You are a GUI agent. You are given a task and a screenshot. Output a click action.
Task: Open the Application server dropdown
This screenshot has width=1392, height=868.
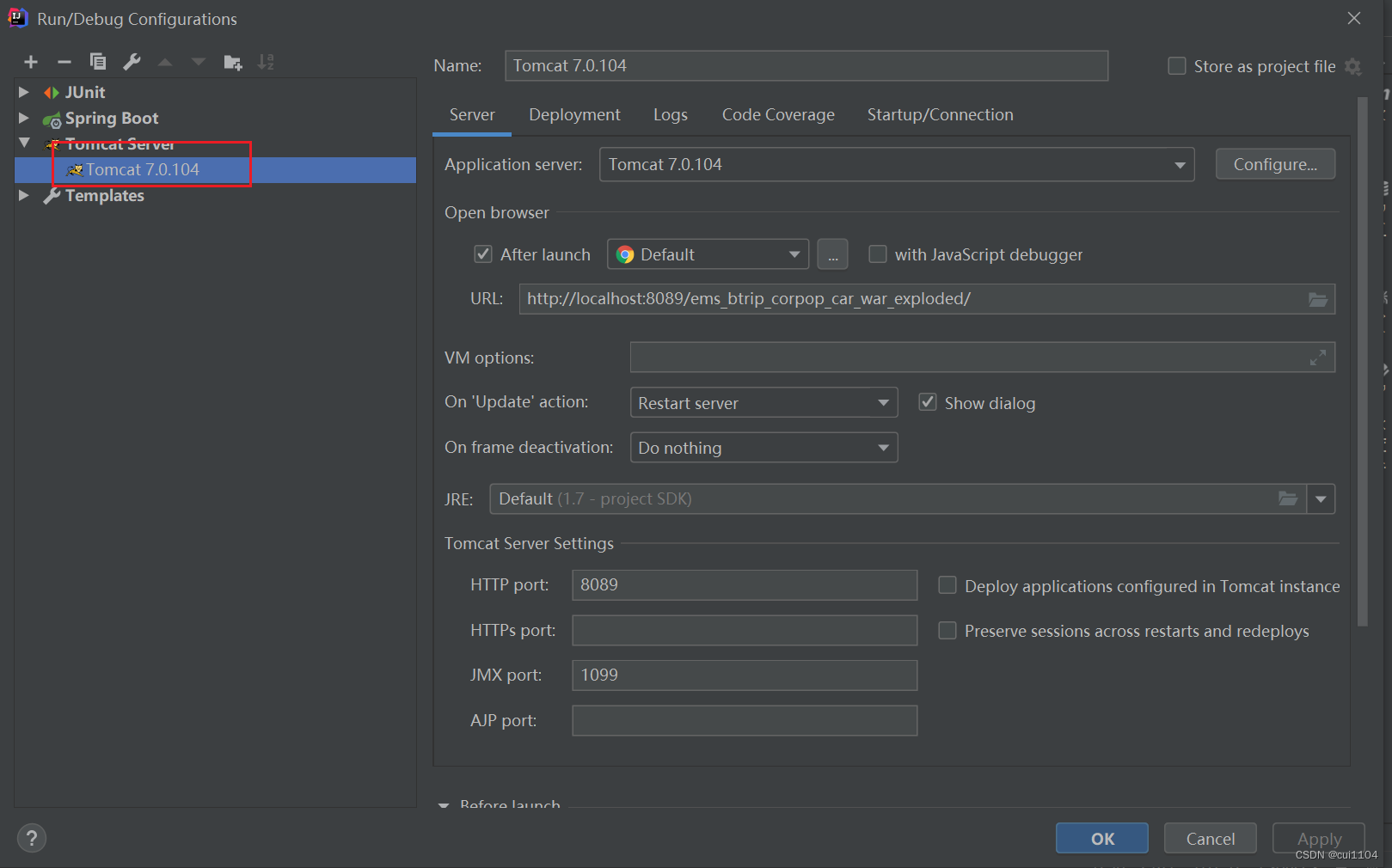tap(897, 164)
